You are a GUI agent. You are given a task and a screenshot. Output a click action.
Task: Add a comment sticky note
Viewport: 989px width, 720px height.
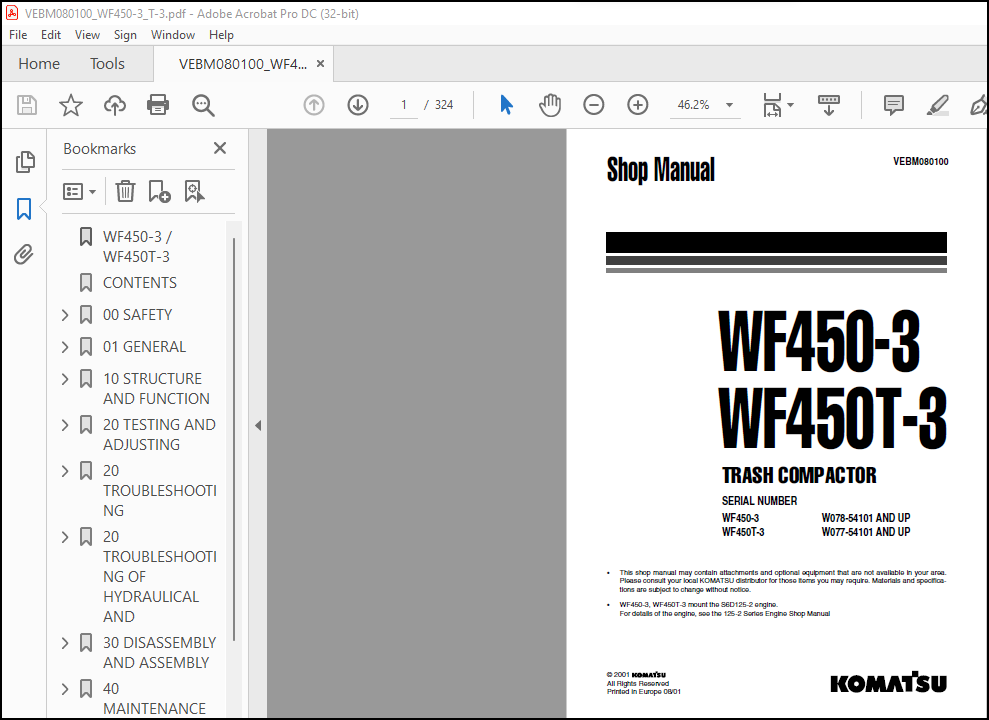click(894, 105)
